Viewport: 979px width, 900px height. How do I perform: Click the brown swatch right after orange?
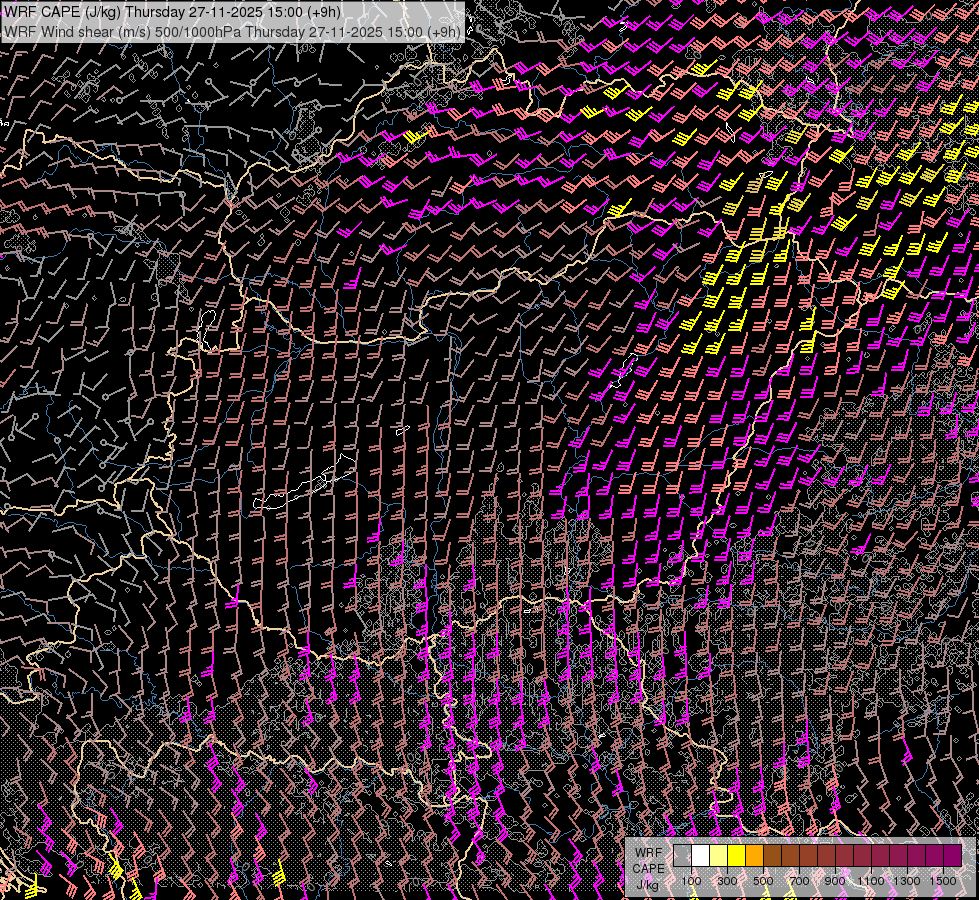coord(772,856)
